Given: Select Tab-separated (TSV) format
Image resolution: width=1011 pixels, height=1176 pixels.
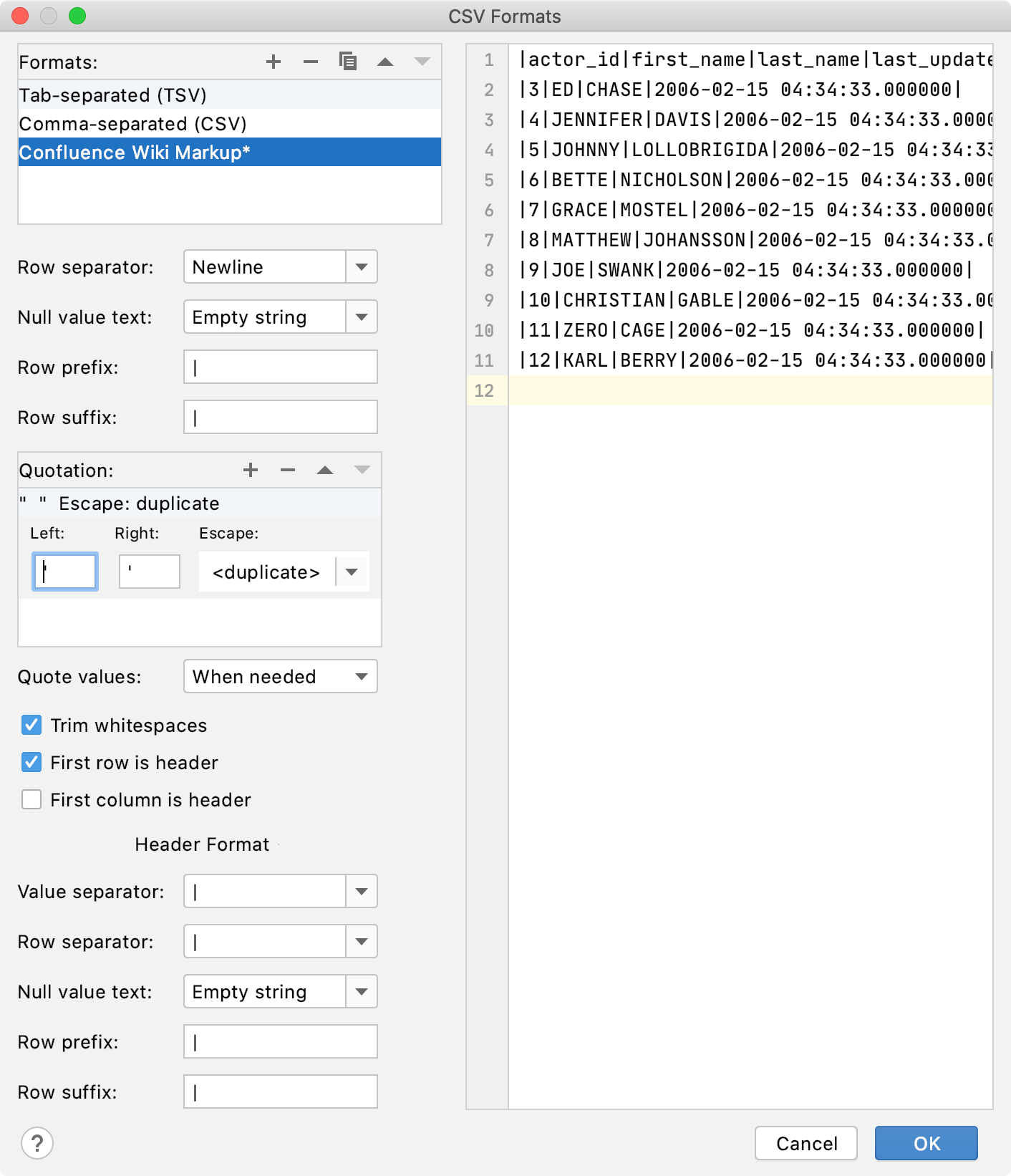Looking at the screenshot, I should pos(229,95).
